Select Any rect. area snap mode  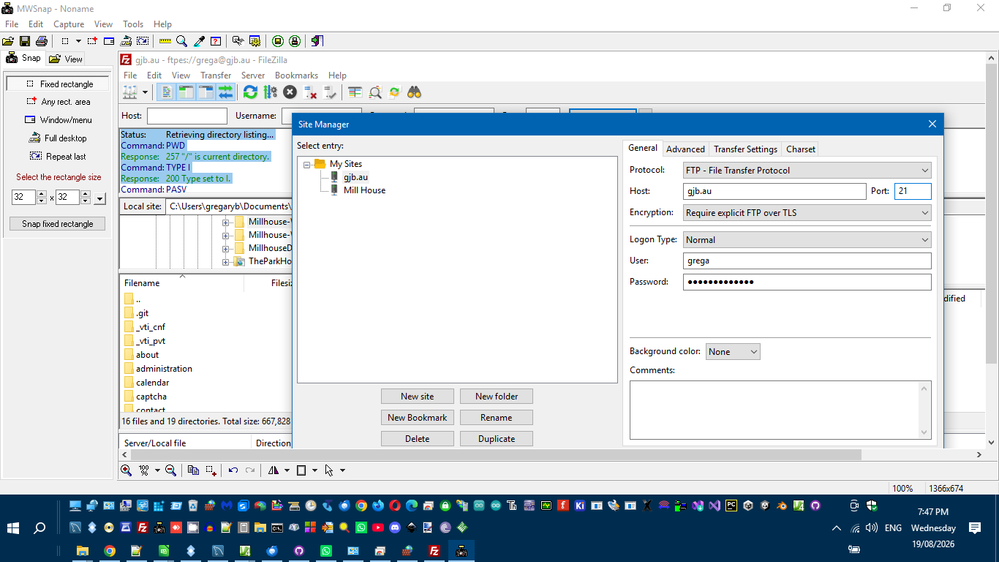59,102
